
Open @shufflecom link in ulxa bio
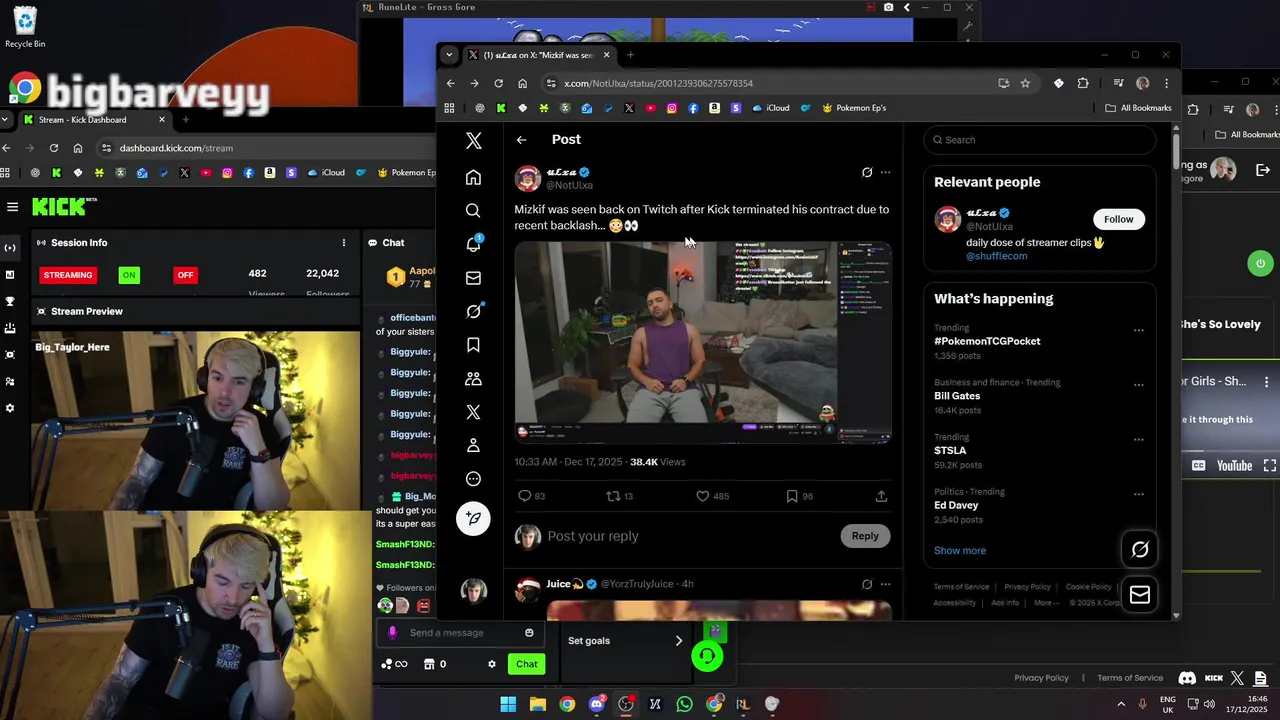tap(996, 256)
